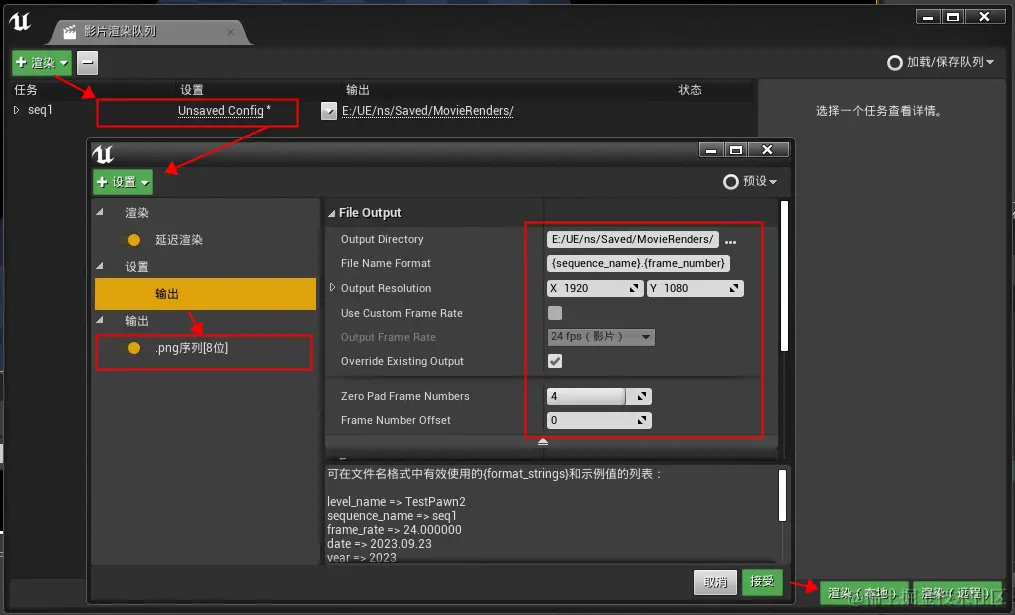Click the Unreal Engine logo in main window
This screenshot has height=615, width=1015.
(20, 21)
